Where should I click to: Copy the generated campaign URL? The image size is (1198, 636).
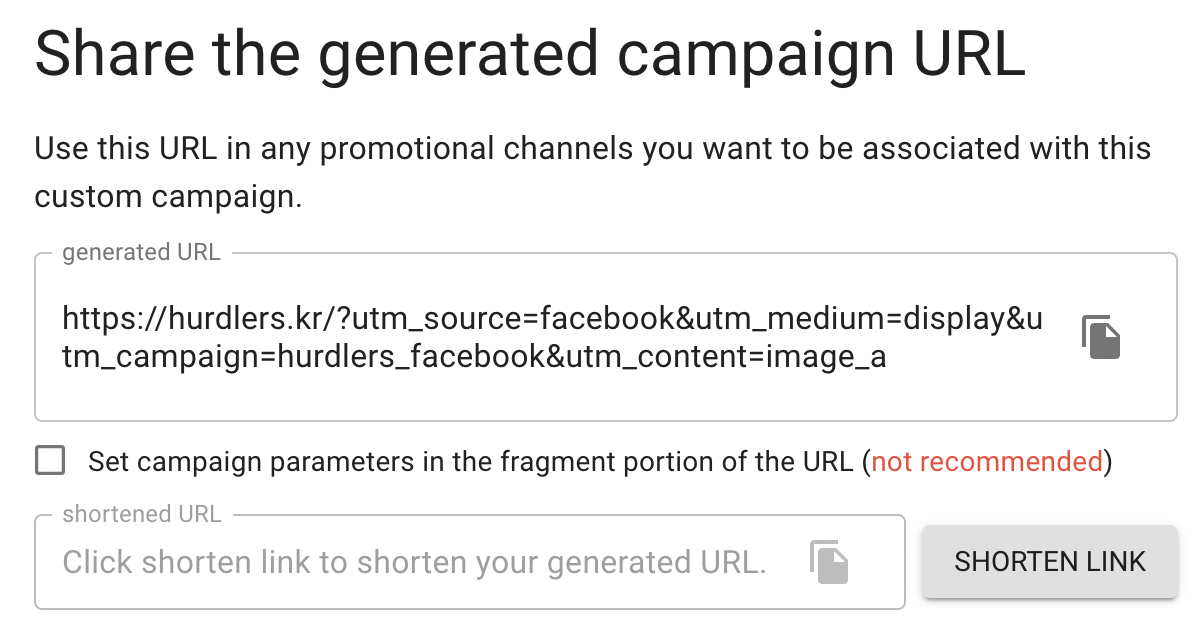click(1101, 337)
